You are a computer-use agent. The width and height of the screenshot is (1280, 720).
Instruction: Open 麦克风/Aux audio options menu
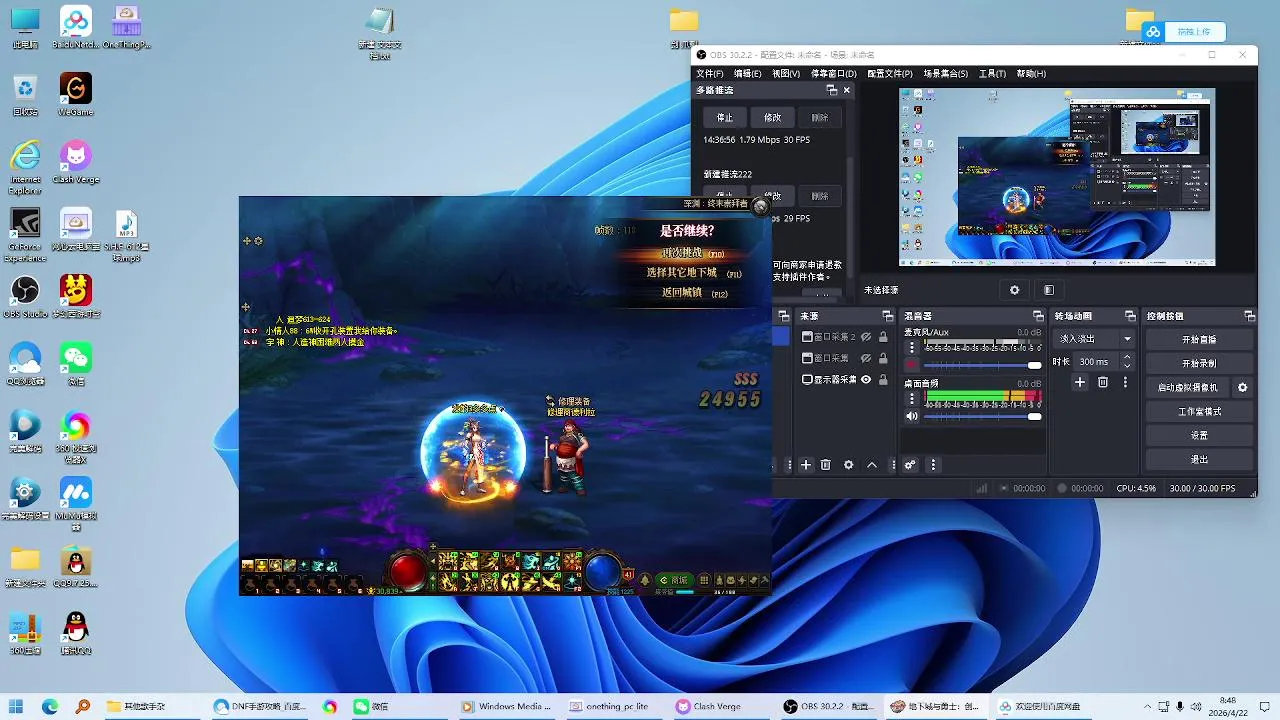pyautogui.click(x=911, y=347)
